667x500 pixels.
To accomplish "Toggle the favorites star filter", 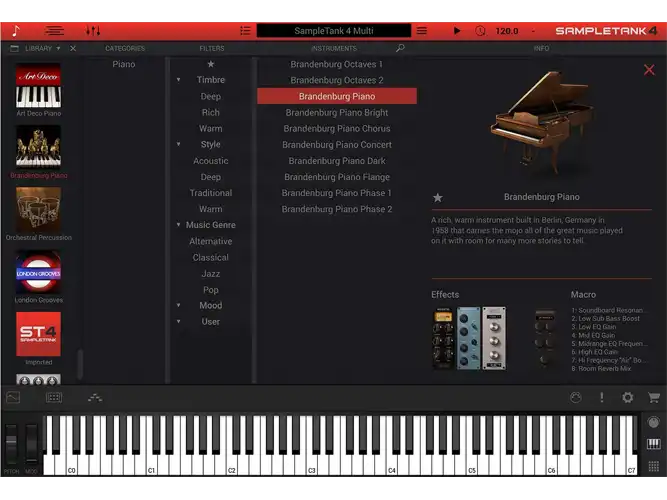I will pos(211,64).
